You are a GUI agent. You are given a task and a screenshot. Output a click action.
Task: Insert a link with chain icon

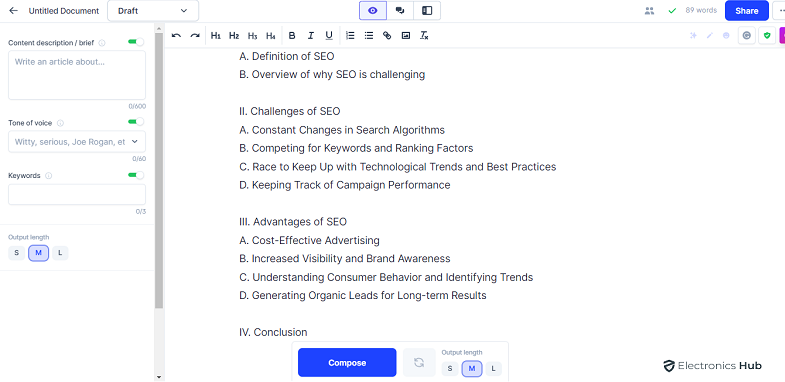(387, 36)
